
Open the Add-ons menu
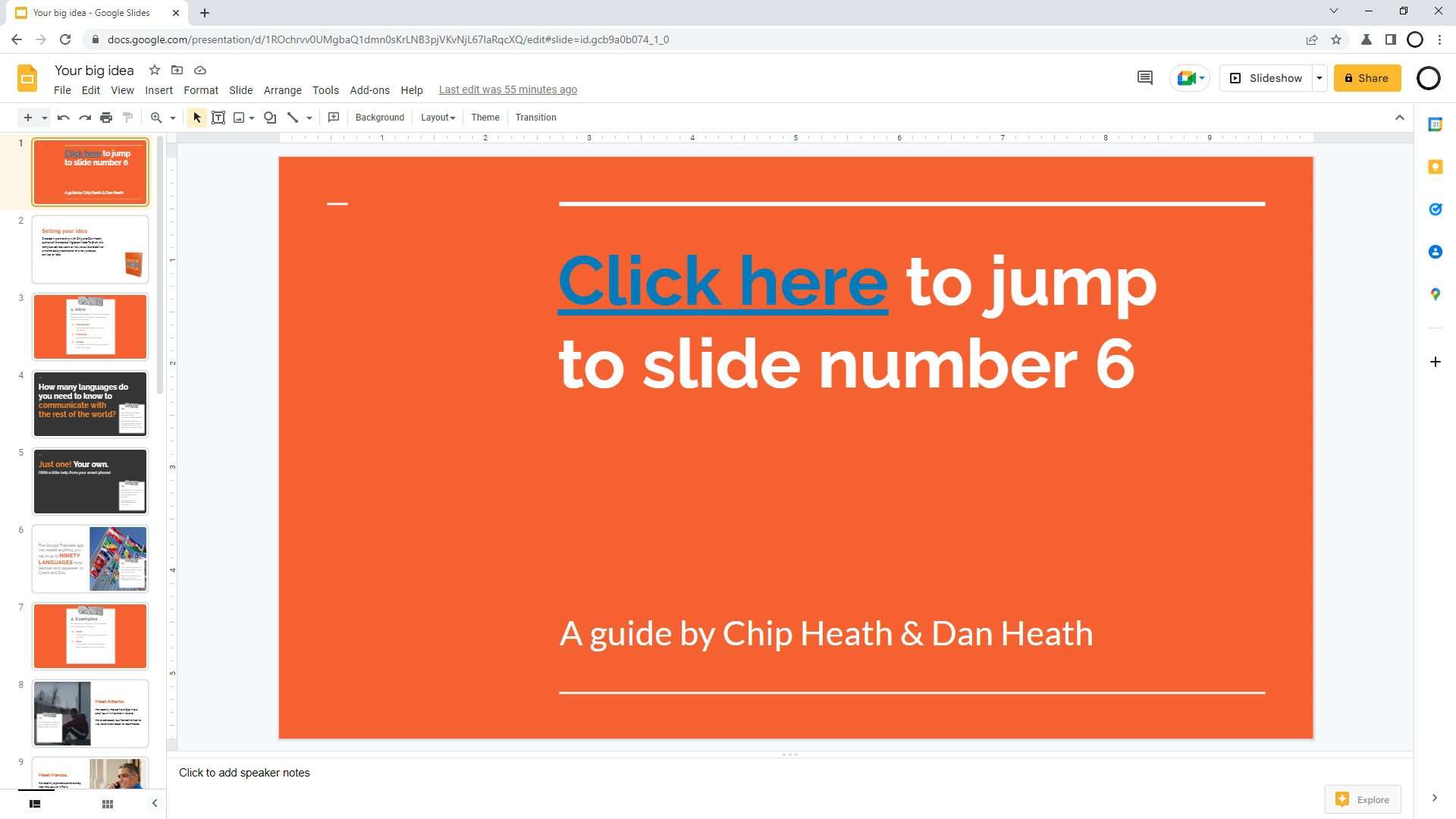click(x=368, y=89)
